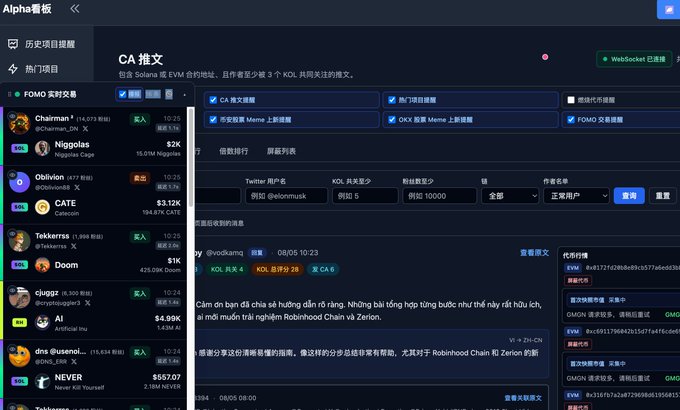Click 买入 tag on Chairman row
The width and height of the screenshot is (680, 410).
point(140,119)
